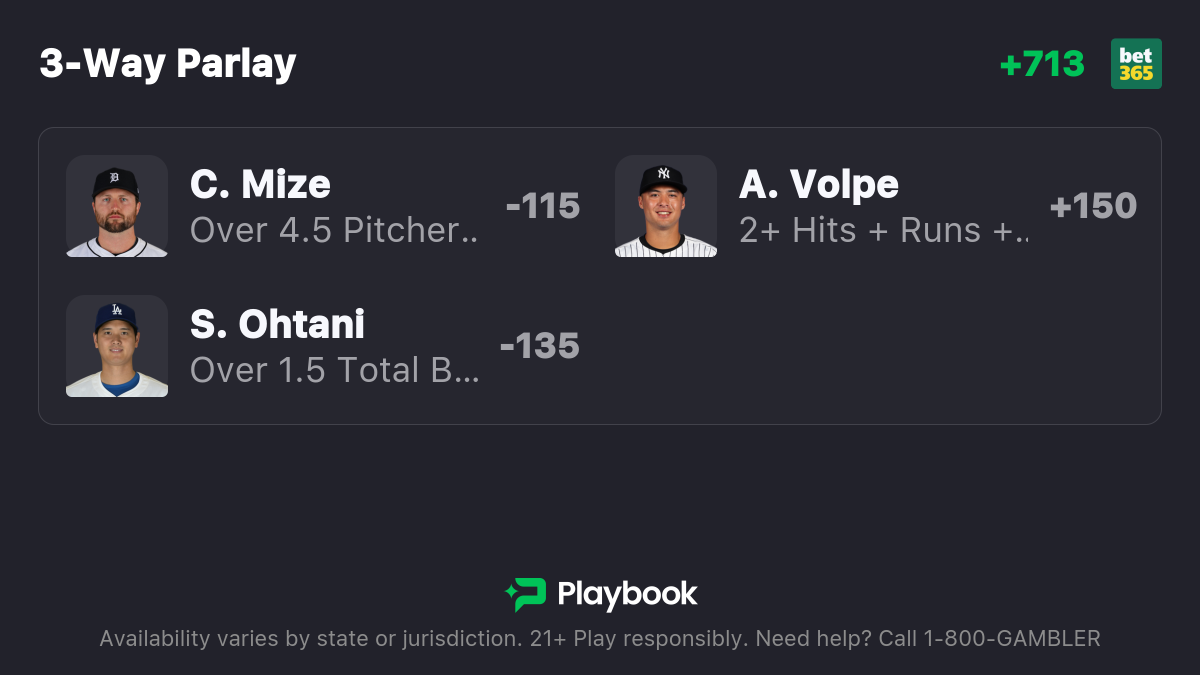1200x675 pixels.
Task: Click the Playbook wordmark text
Action: (x=627, y=595)
